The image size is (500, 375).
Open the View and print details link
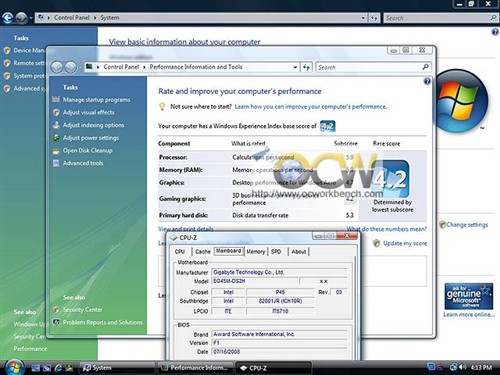[x=186, y=229]
